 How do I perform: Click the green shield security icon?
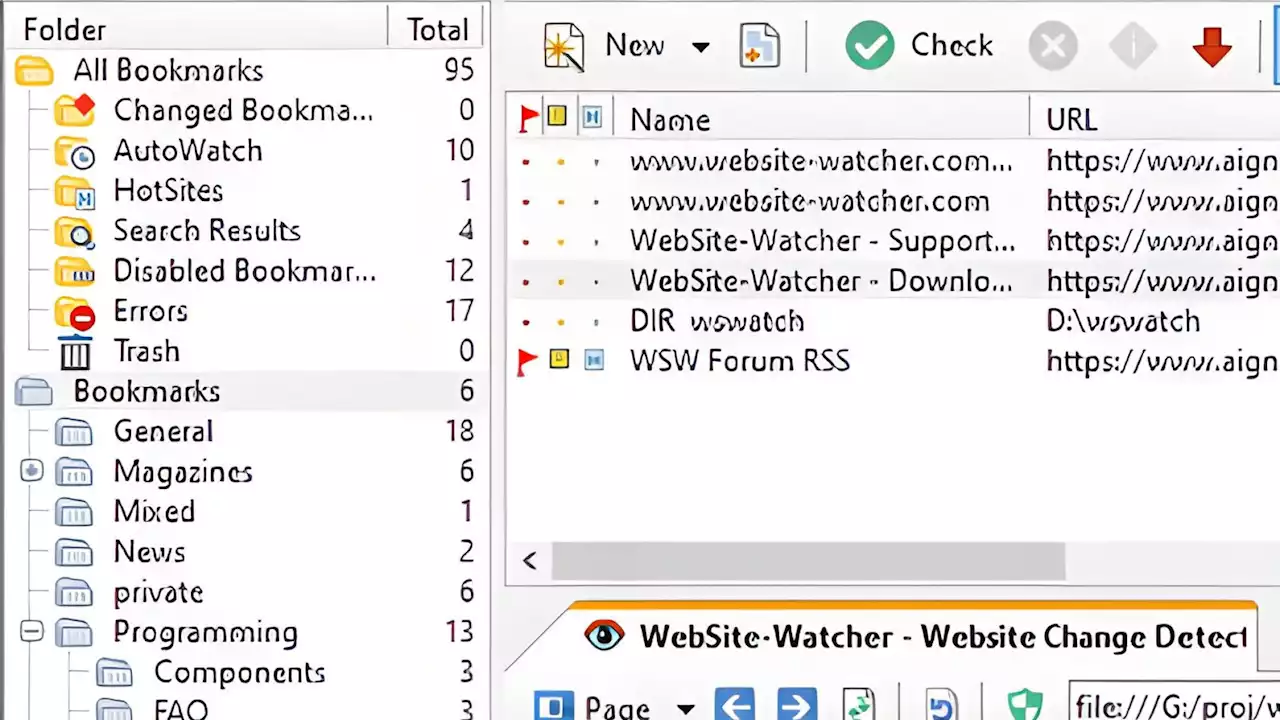1025,706
